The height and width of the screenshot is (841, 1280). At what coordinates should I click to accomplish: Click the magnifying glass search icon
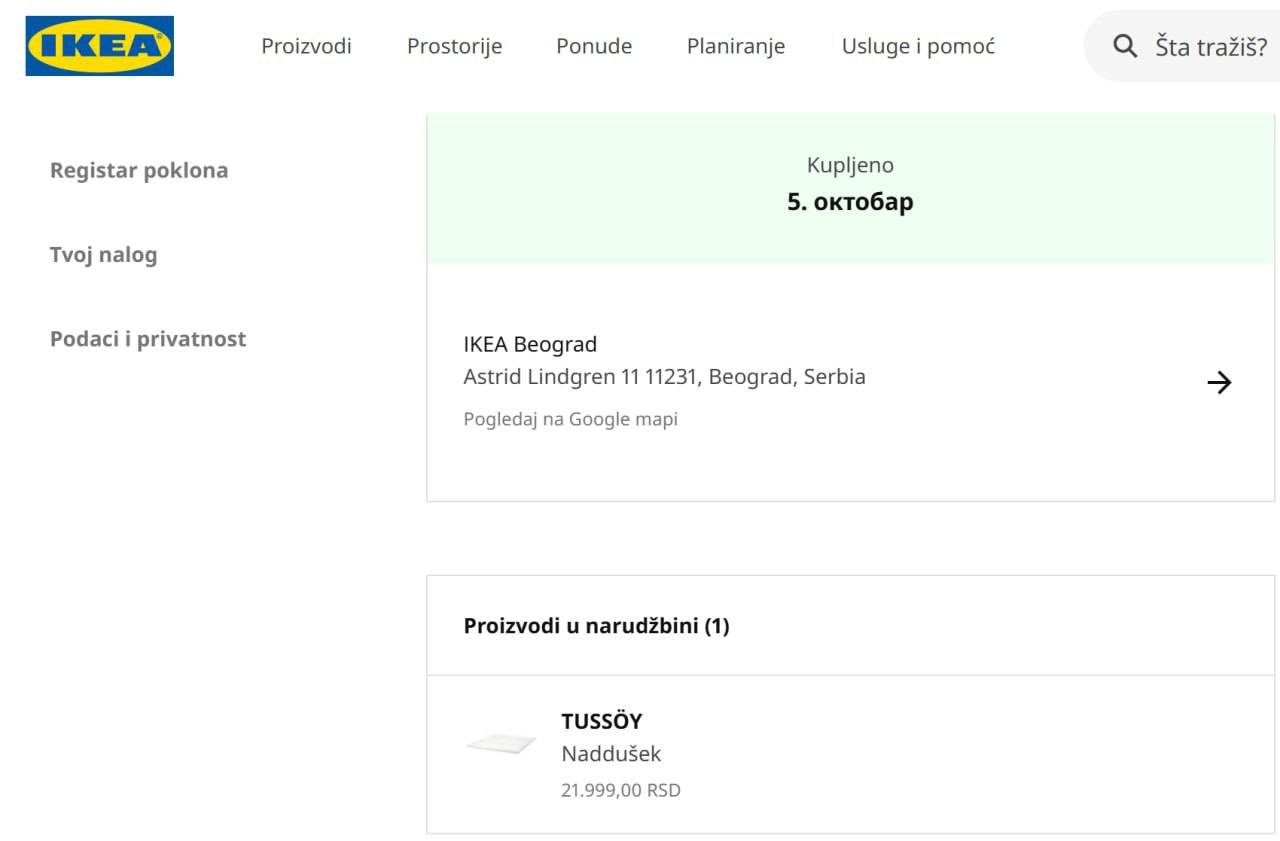click(x=1125, y=46)
